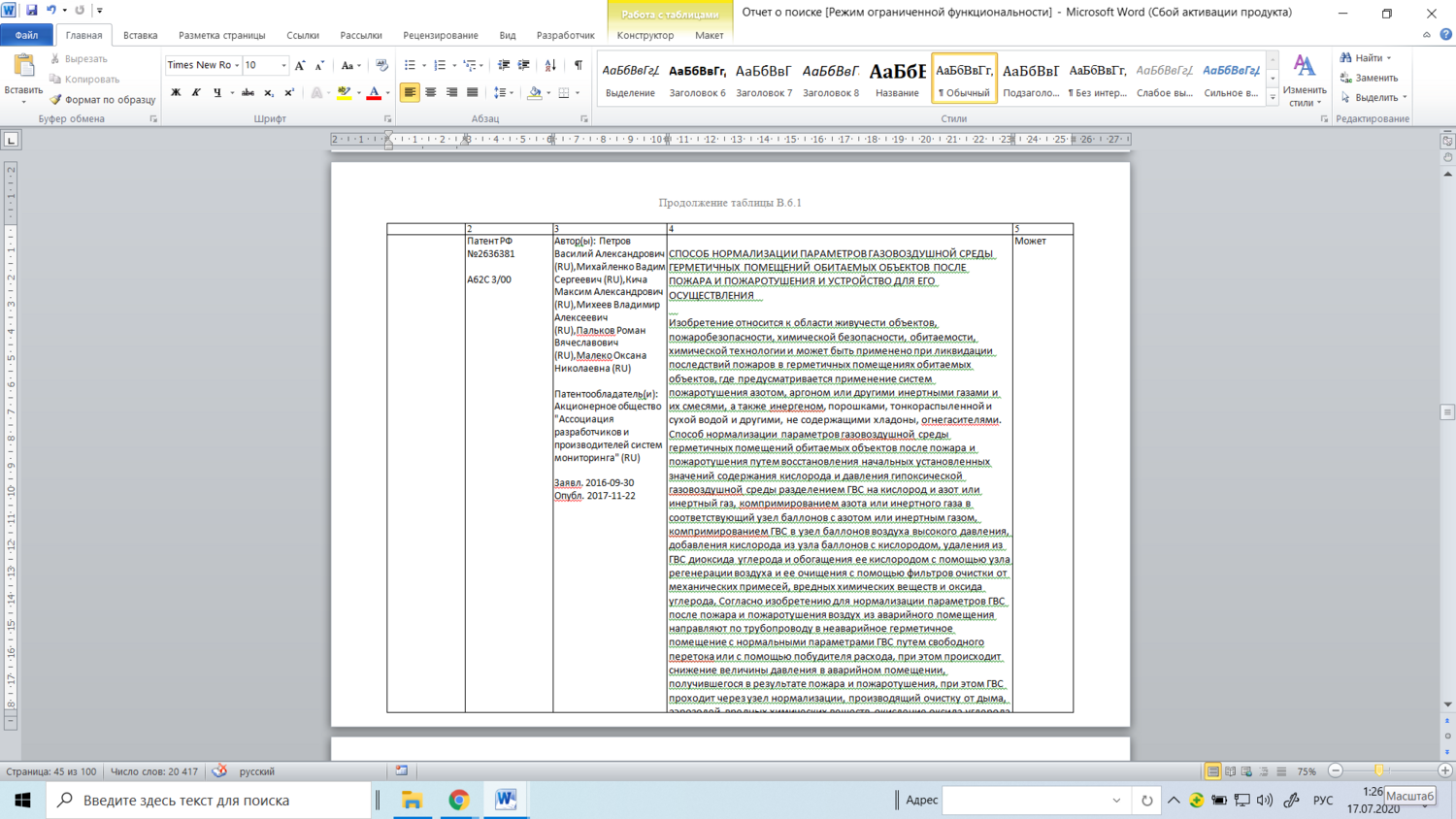This screenshot has height=819, width=1456.
Task: Click Заменить (Replace) in Editing group
Action: pos(1370,78)
